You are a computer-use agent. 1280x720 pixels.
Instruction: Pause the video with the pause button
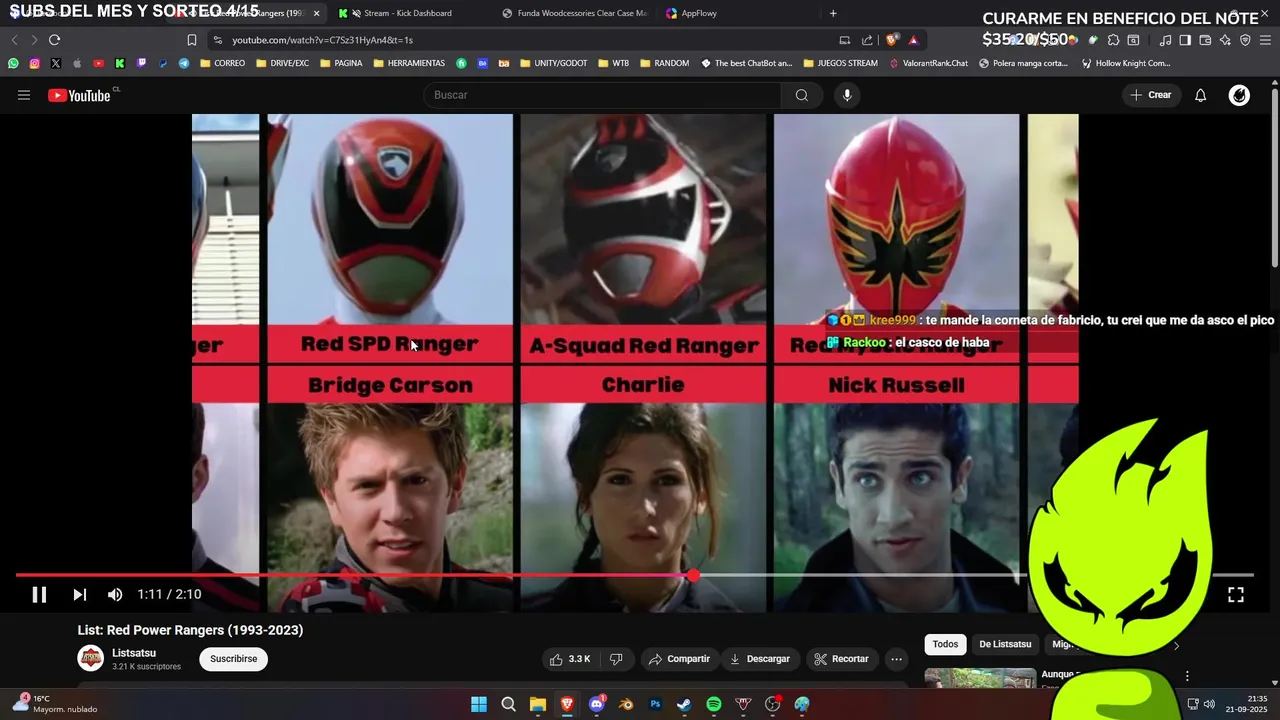(x=39, y=594)
